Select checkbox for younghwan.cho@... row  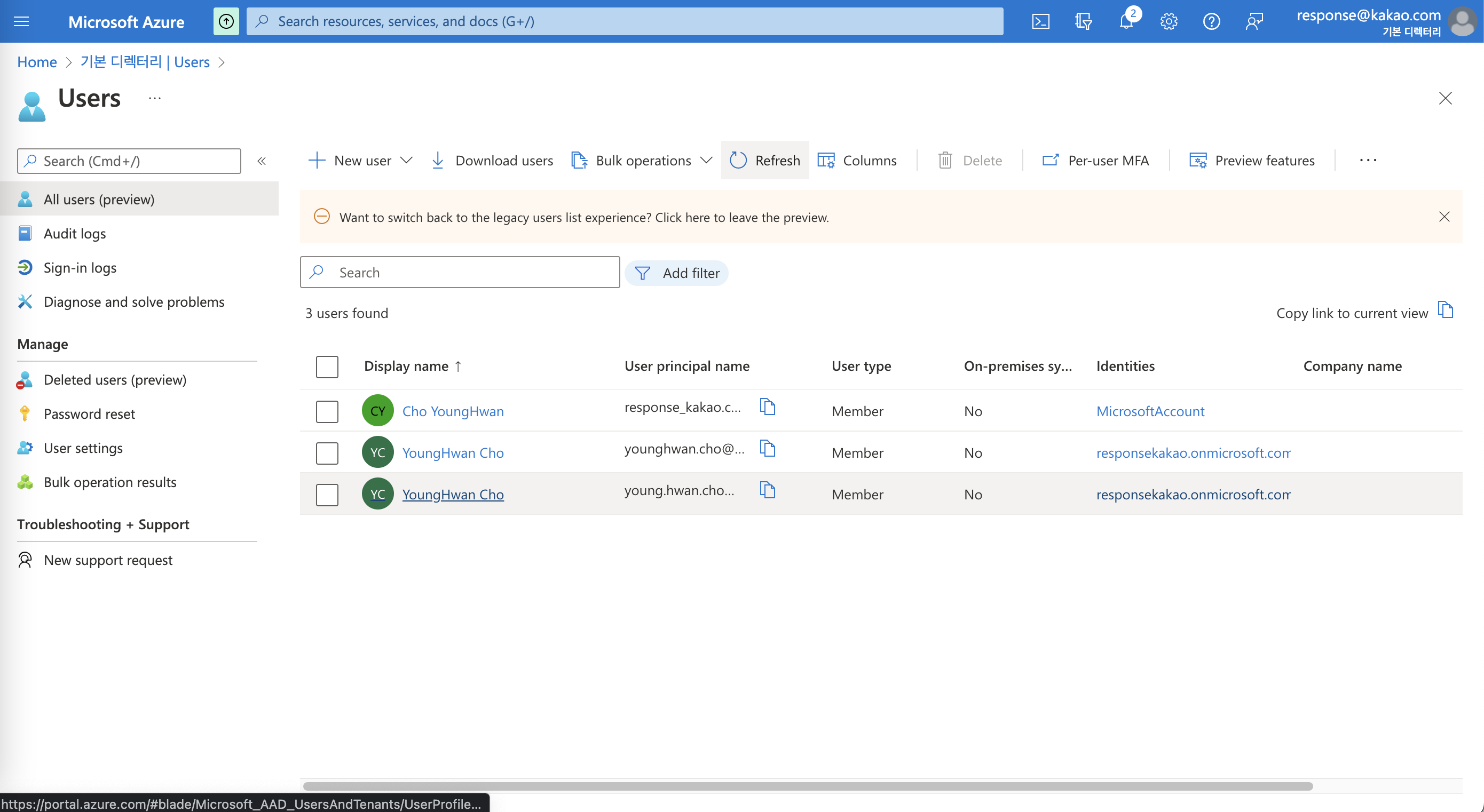click(x=327, y=452)
